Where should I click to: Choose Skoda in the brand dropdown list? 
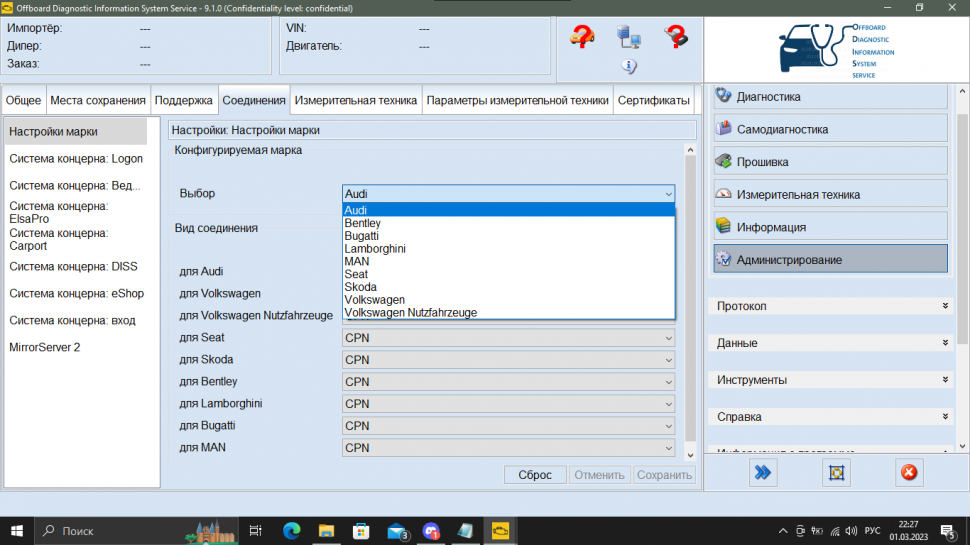coord(360,287)
